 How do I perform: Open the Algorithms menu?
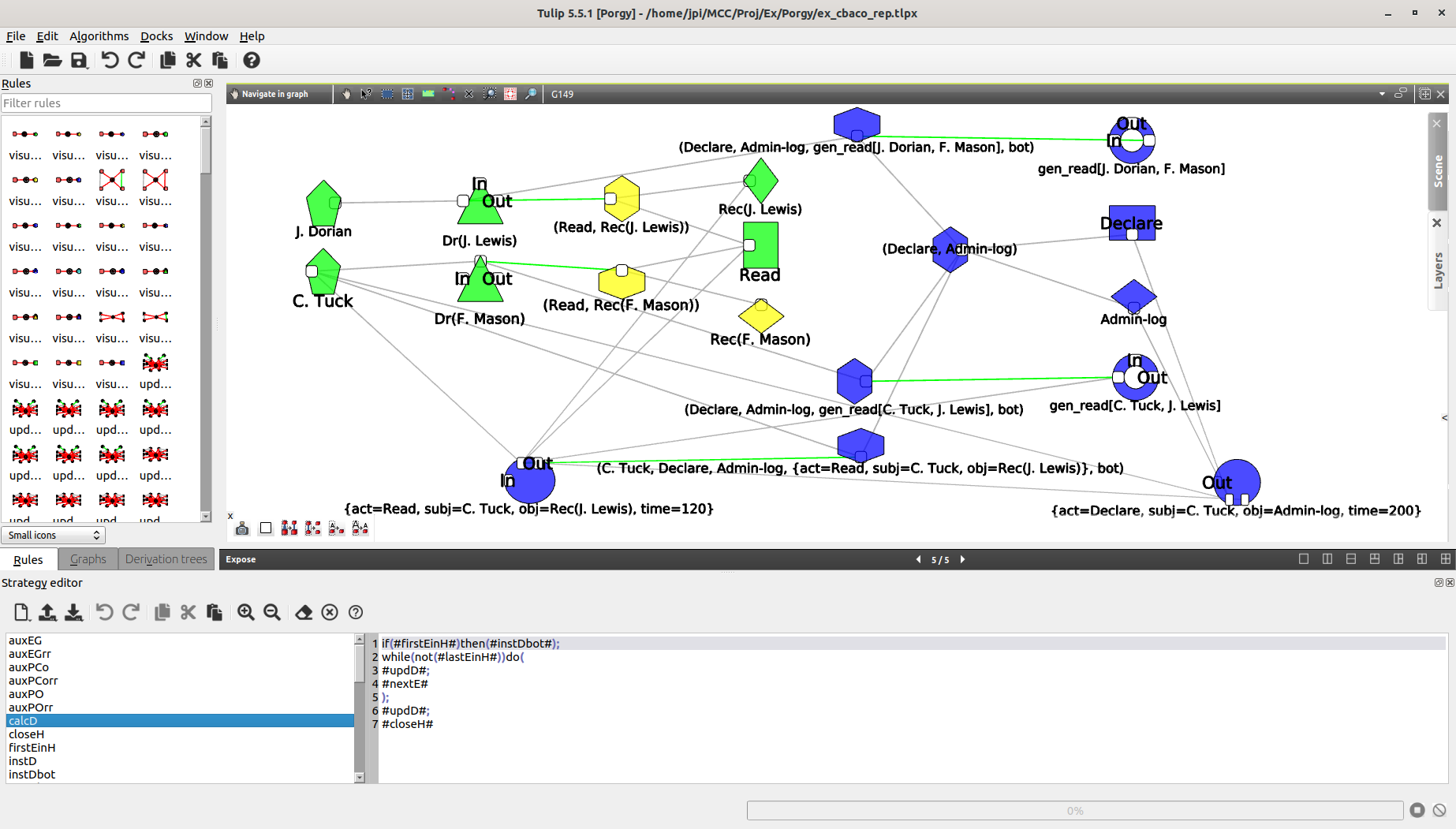pos(99,36)
